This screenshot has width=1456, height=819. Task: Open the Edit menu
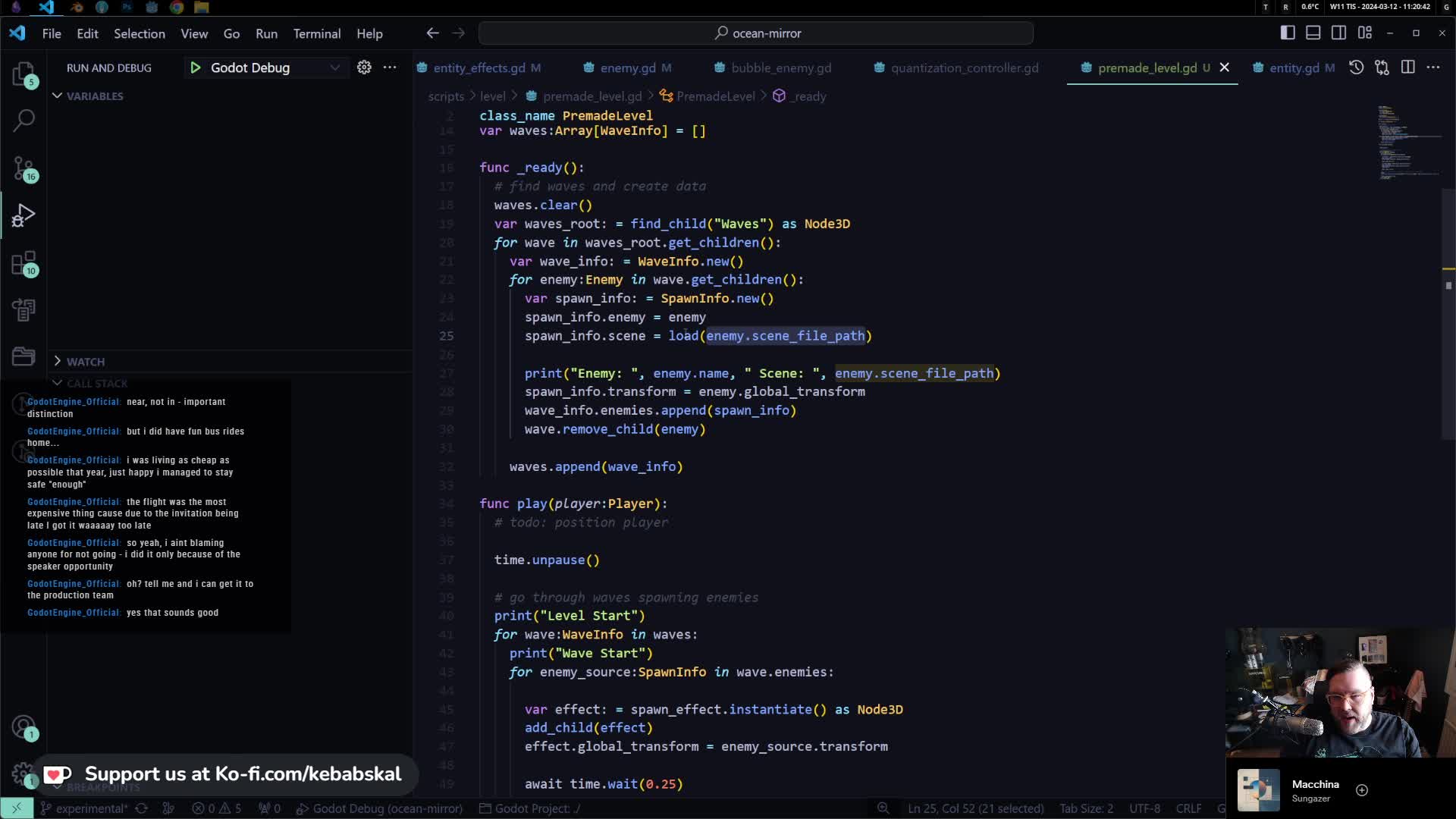(x=87, y=33)
